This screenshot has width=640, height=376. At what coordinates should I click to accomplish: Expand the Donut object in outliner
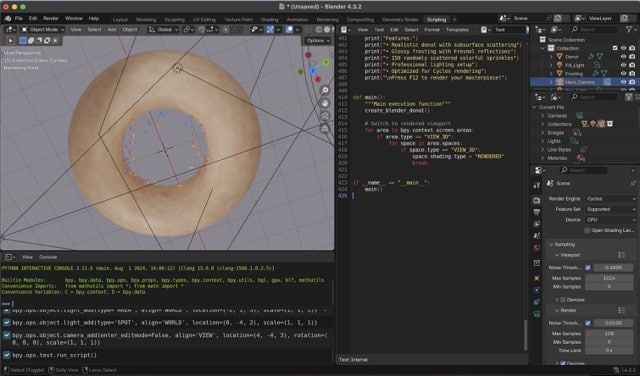(x=551, y=57)
